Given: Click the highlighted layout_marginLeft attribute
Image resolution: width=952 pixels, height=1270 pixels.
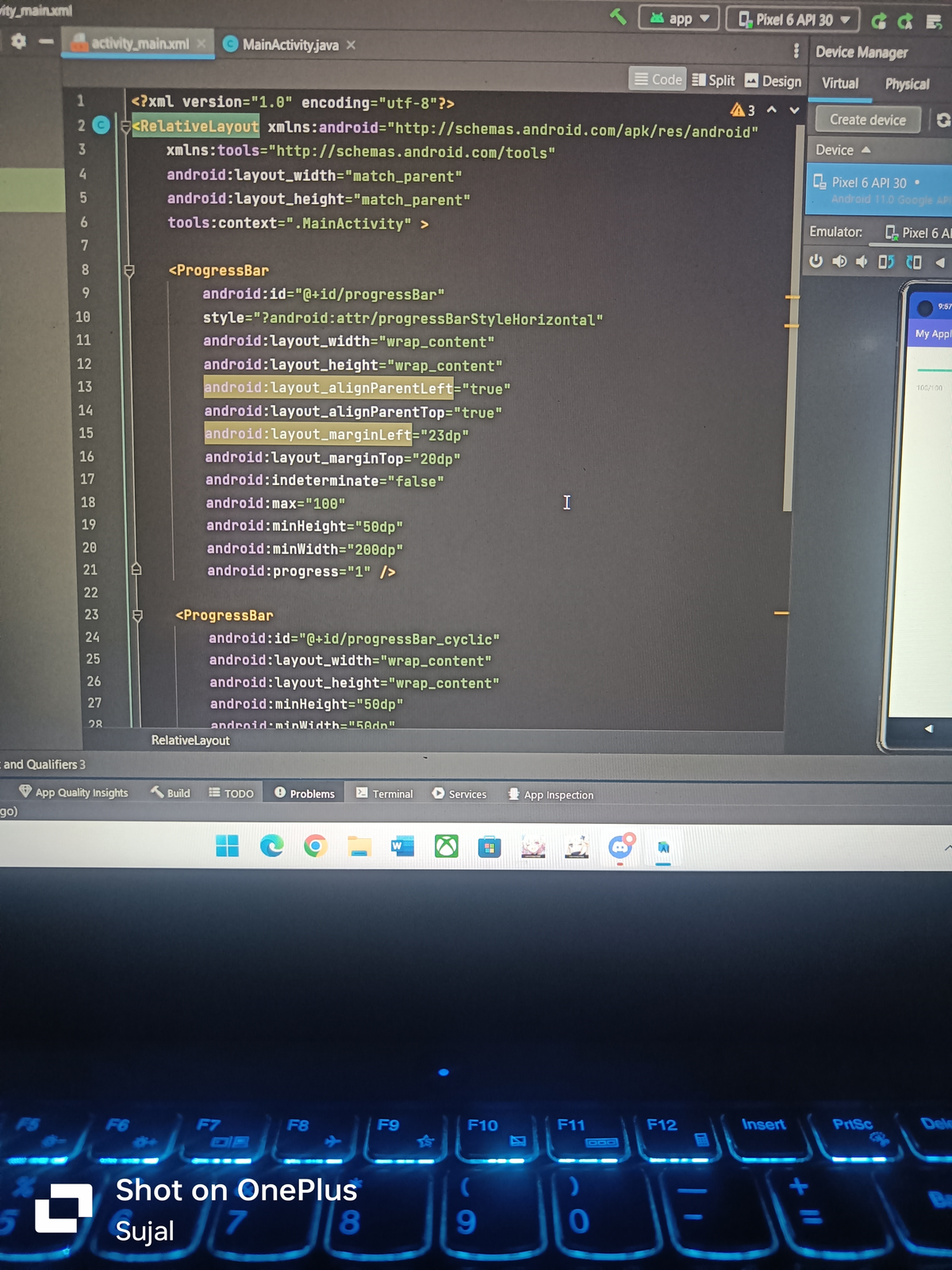Looking at the screenshot, I should coord(308,434).
